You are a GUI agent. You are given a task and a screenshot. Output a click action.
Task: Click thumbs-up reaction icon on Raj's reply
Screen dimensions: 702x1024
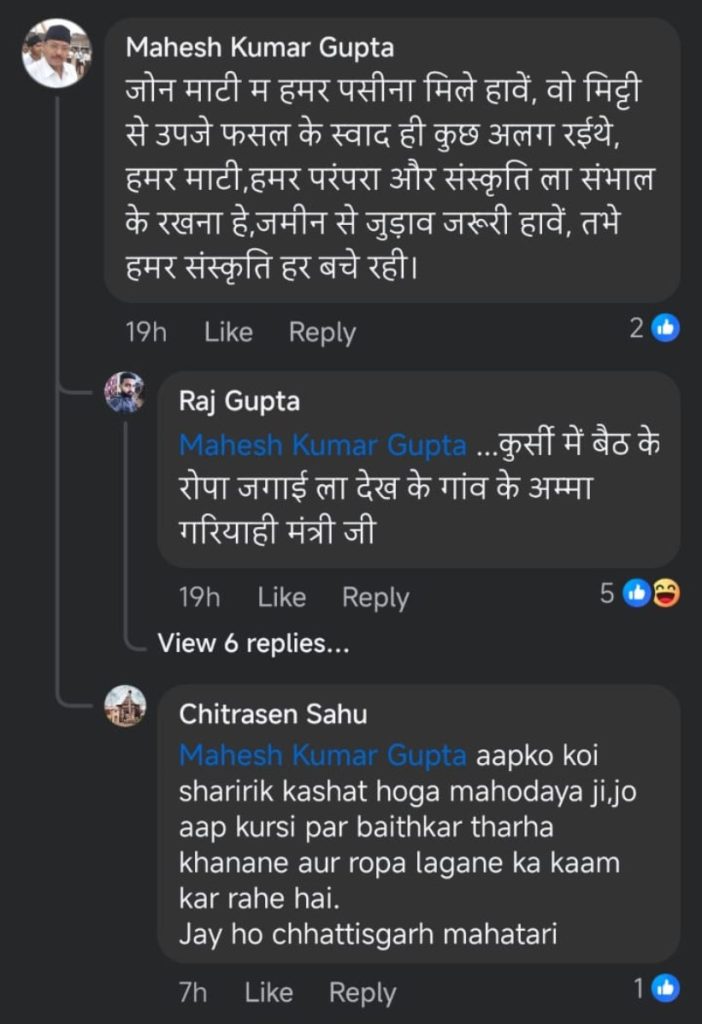coord(637,594)
